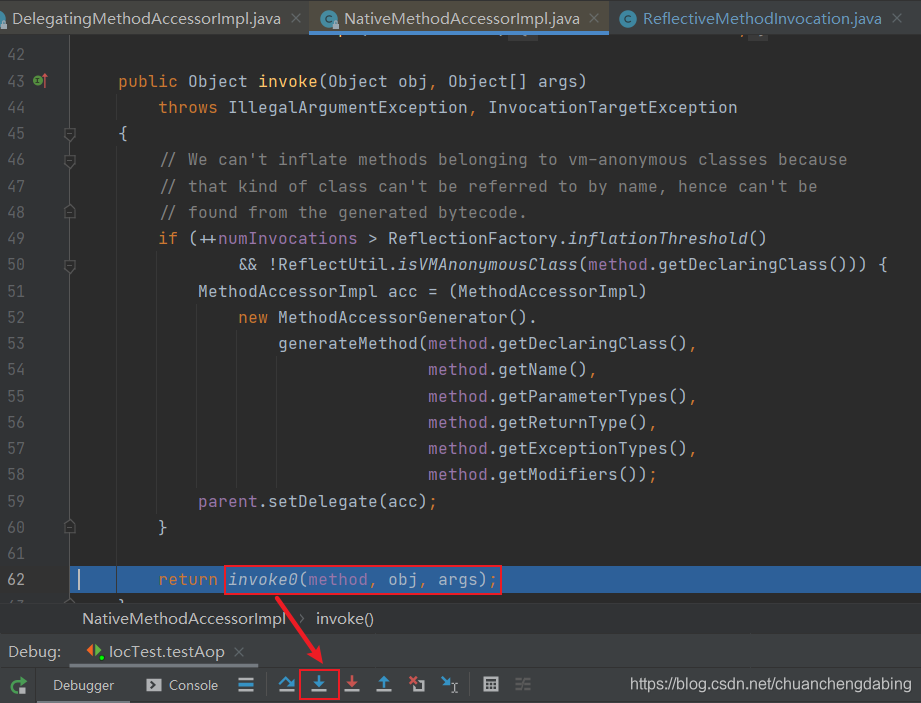Click line number 49 in the gutter
Image resolution: width=921 pixels, height=703 pixels.
[x=16, y=238]
